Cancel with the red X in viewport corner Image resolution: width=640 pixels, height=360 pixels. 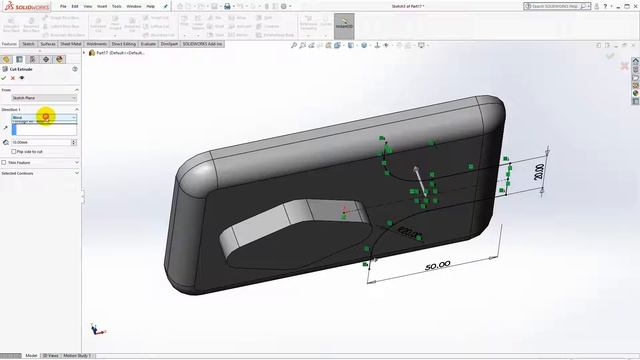coord(624,66)
